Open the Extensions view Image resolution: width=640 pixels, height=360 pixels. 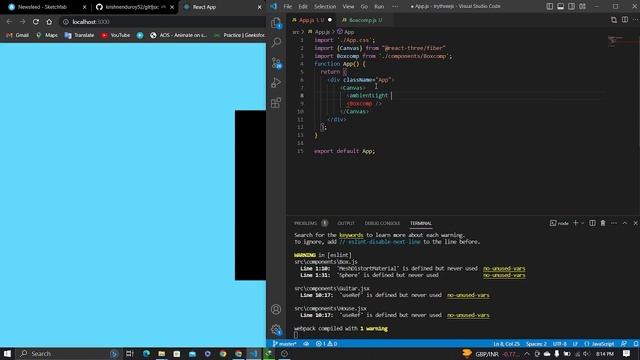coord(276,102)
